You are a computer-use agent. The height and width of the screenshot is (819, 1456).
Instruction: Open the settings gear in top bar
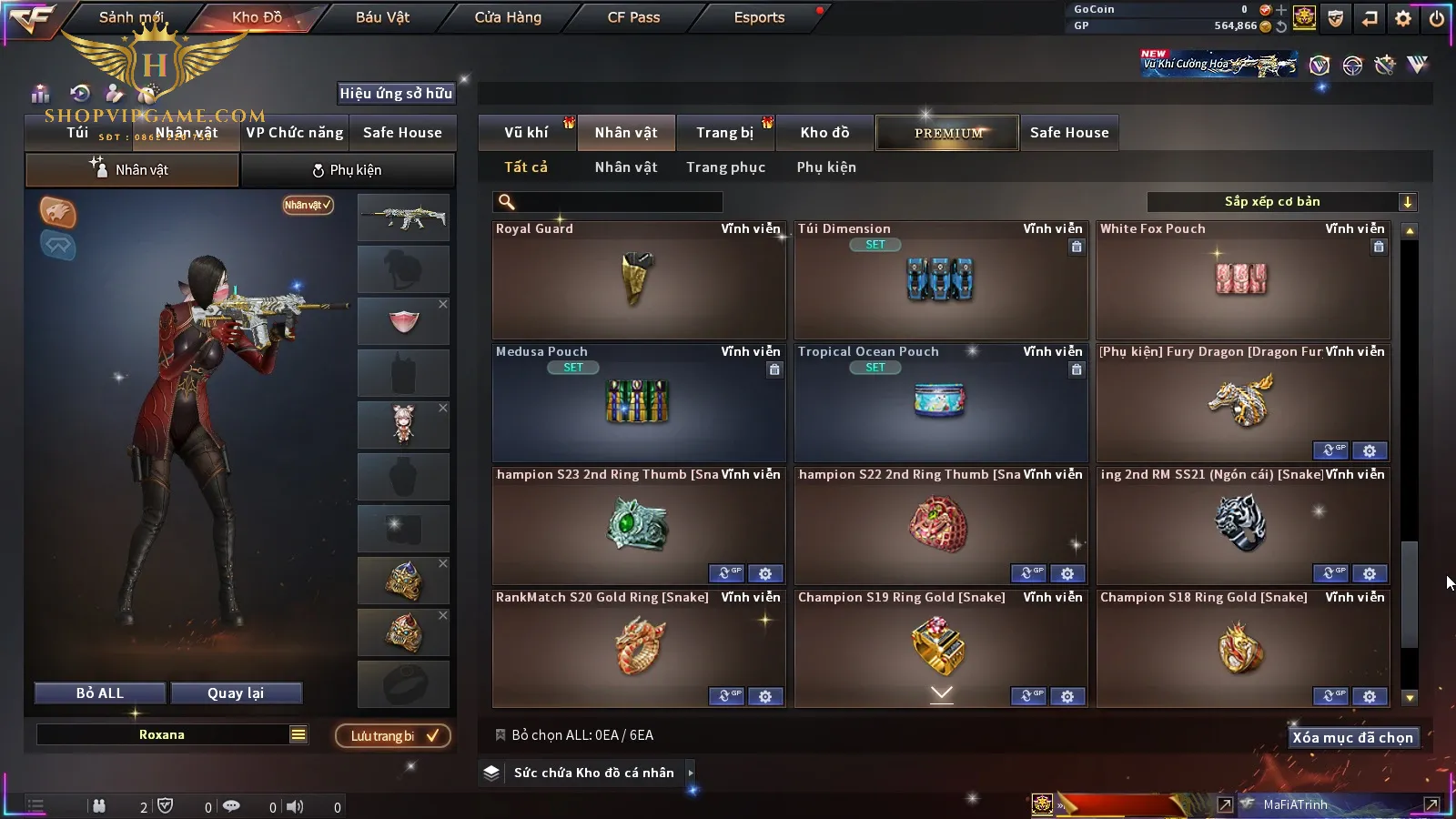(1403, 18)
